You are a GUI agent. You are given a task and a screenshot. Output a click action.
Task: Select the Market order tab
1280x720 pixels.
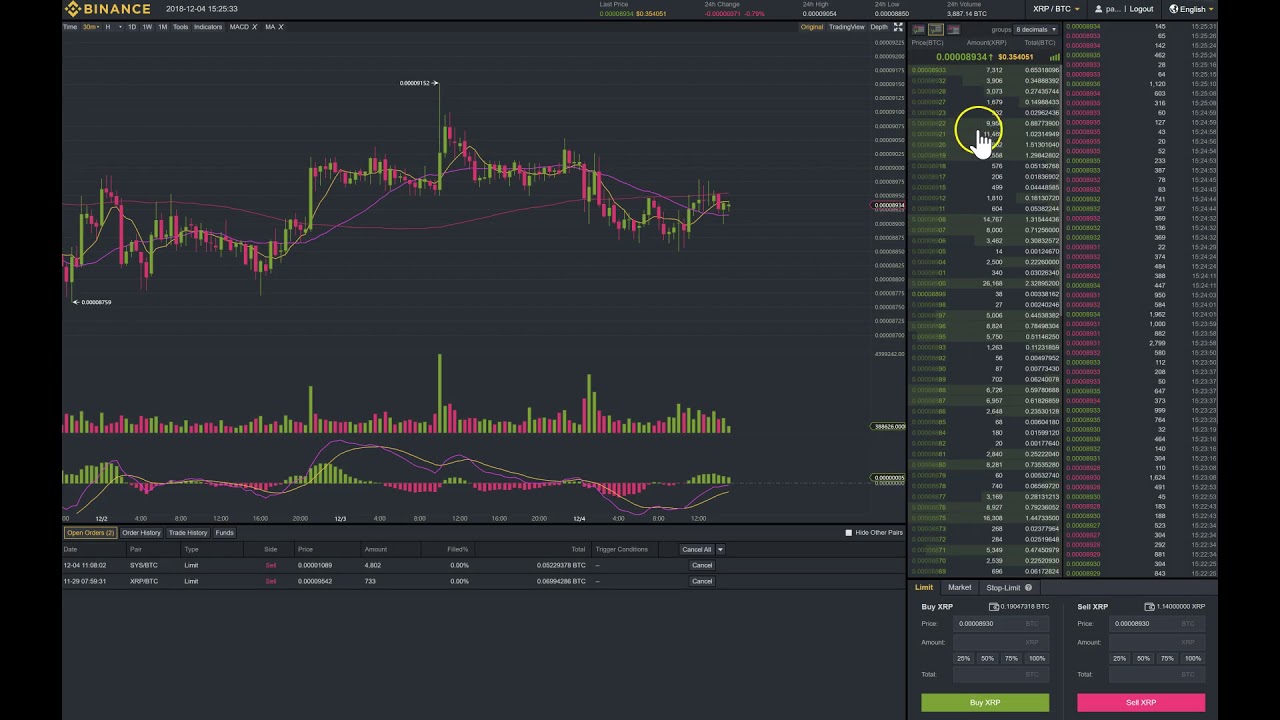click(x=960, y=588)
